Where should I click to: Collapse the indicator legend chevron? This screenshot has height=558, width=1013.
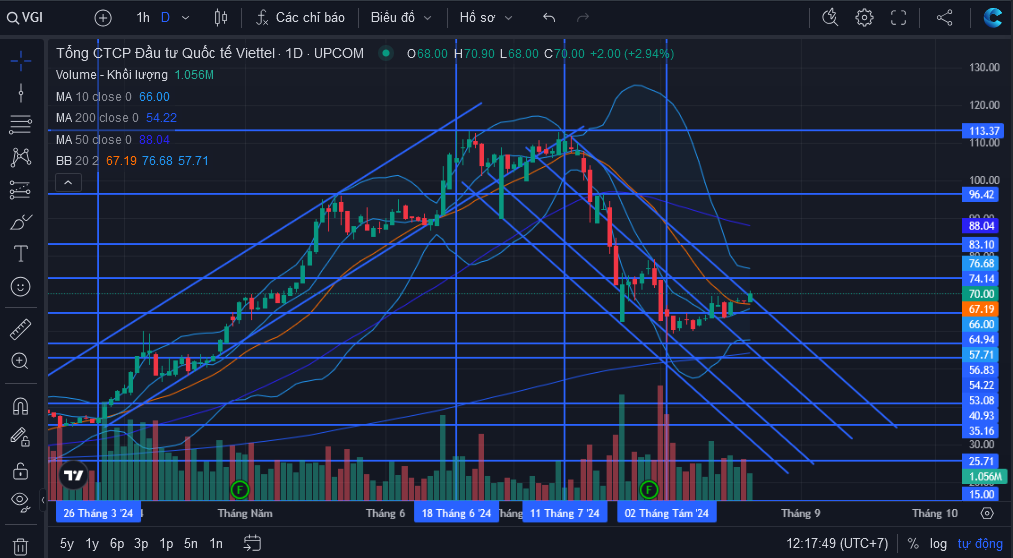[x=68, y=183]
